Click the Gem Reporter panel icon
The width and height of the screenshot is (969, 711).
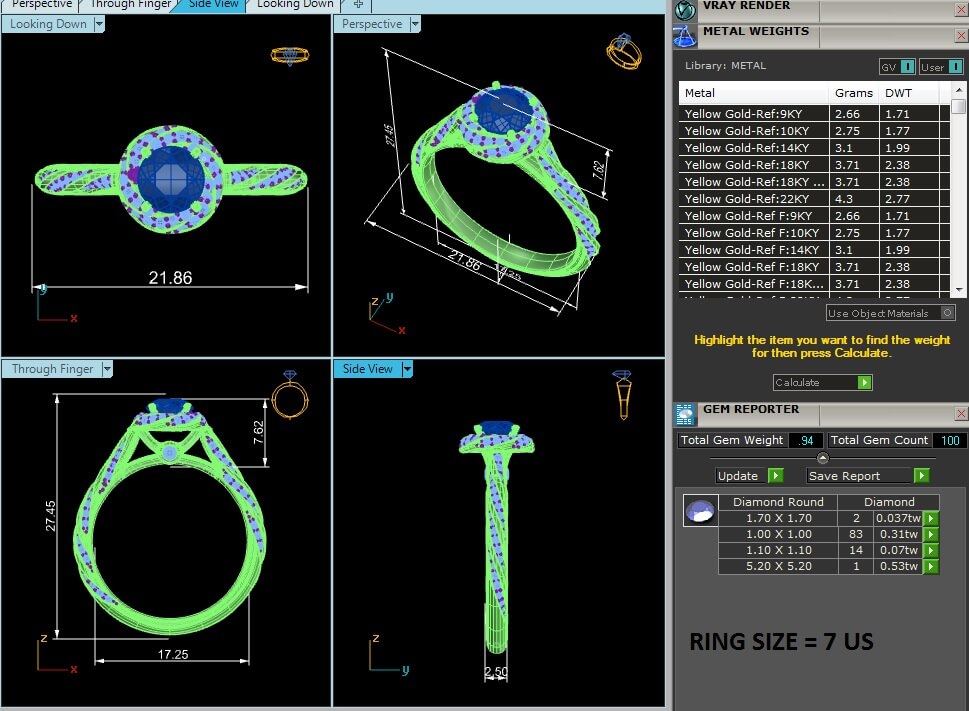pyautogui.click(x=685, y=414)
